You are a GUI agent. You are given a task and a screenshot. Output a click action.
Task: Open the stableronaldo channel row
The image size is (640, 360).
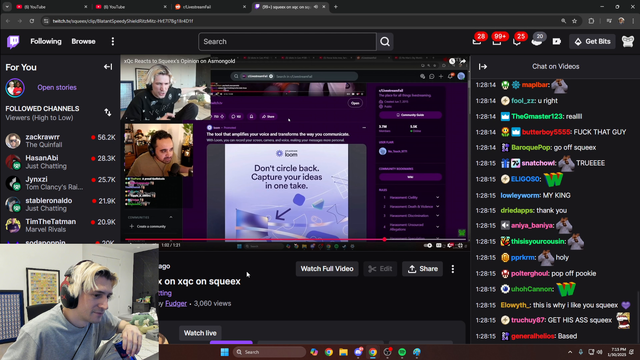60,204
